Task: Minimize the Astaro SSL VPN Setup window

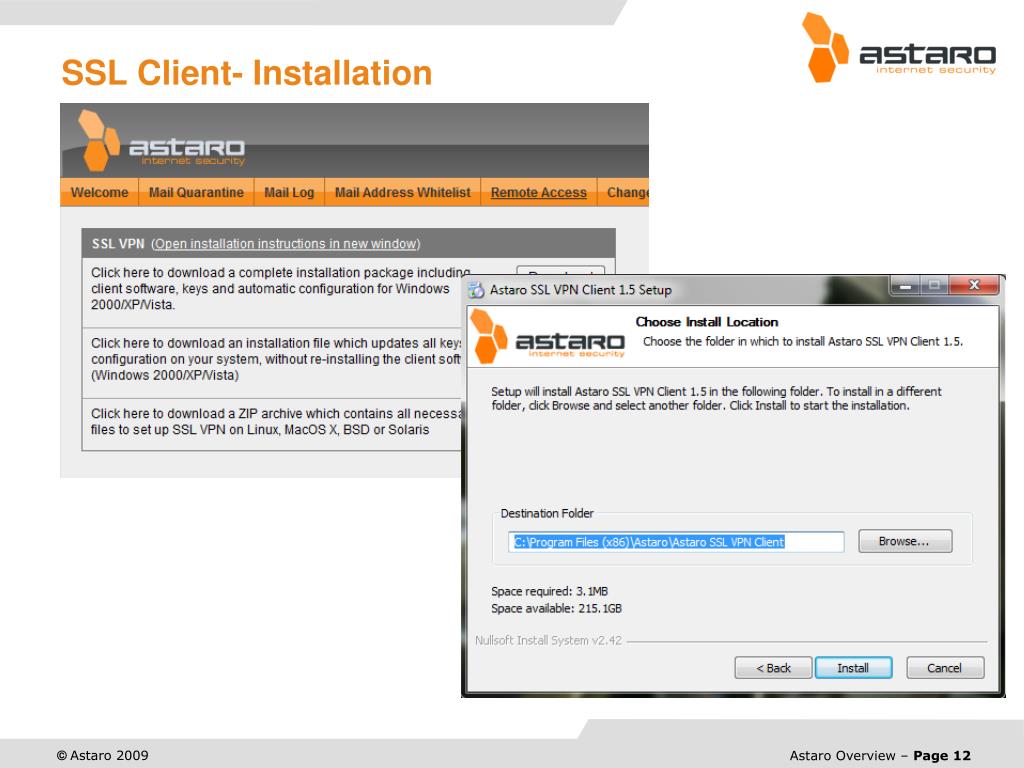Action: click(x=905, y=285)
